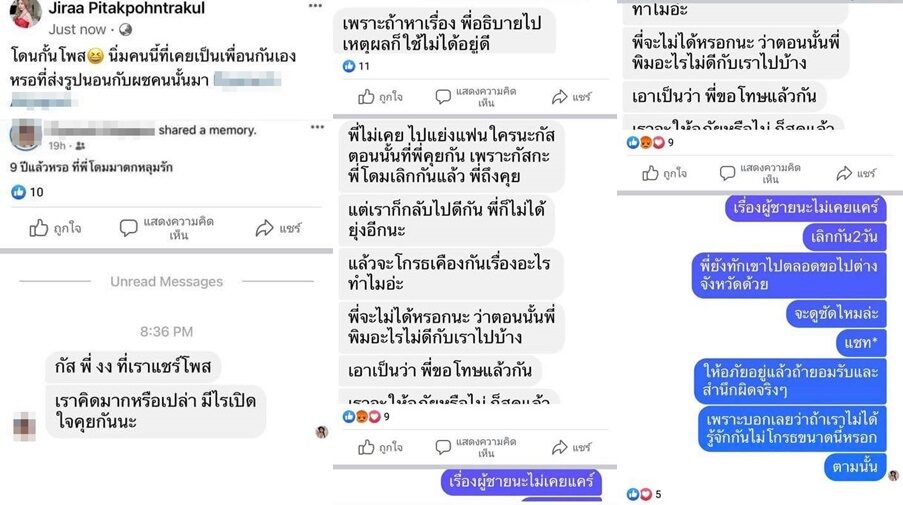Comment on the shared memory post
Viewport: 903px width, 505px height.
coord(167,229)
